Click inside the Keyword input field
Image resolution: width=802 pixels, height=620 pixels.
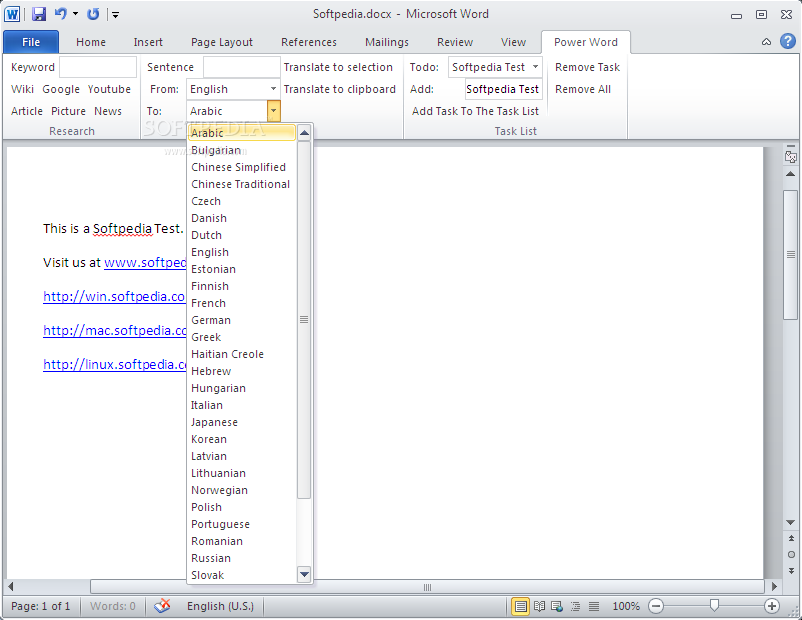pos(98,67)
